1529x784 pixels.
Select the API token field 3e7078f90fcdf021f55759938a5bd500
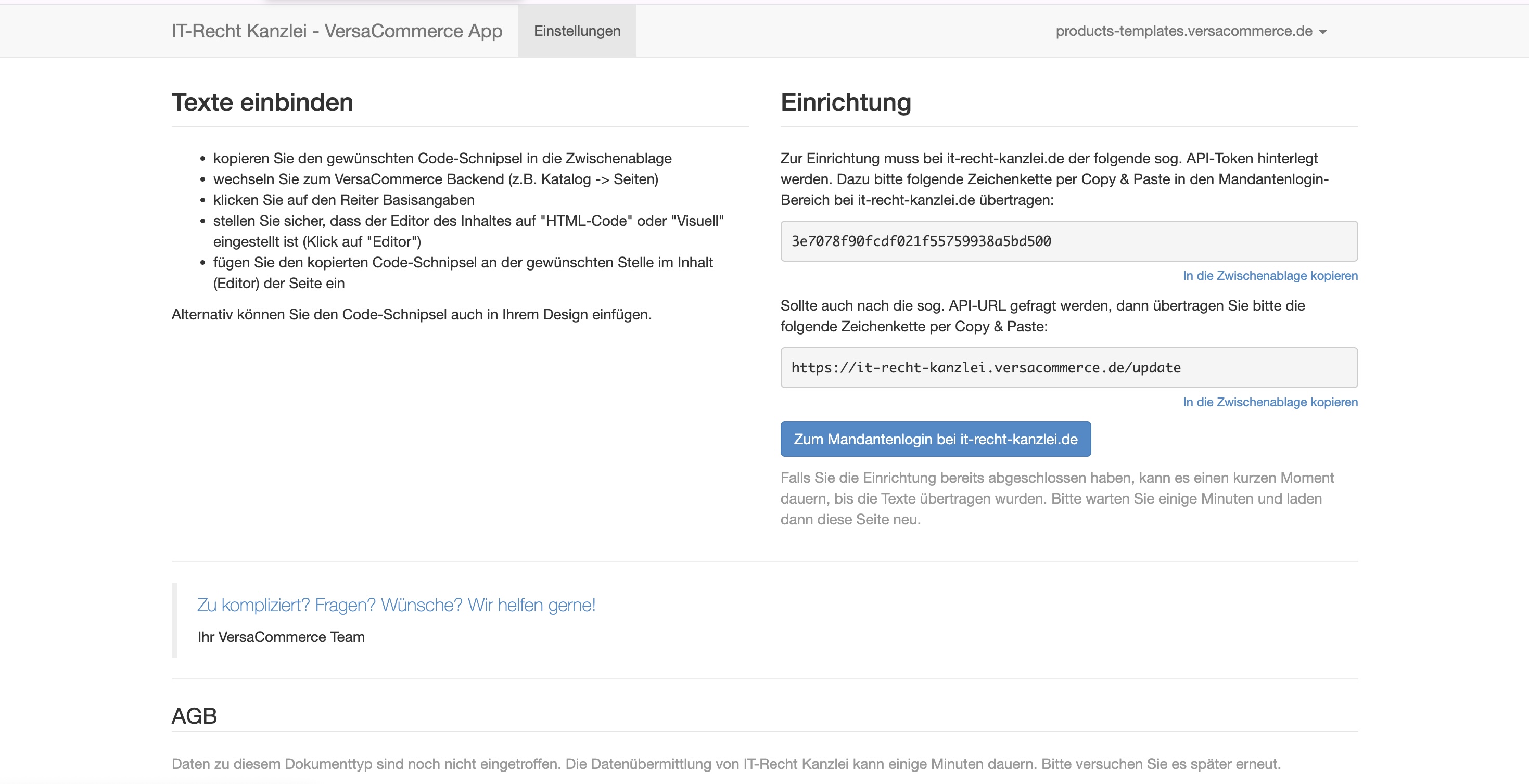point(1069,241)
